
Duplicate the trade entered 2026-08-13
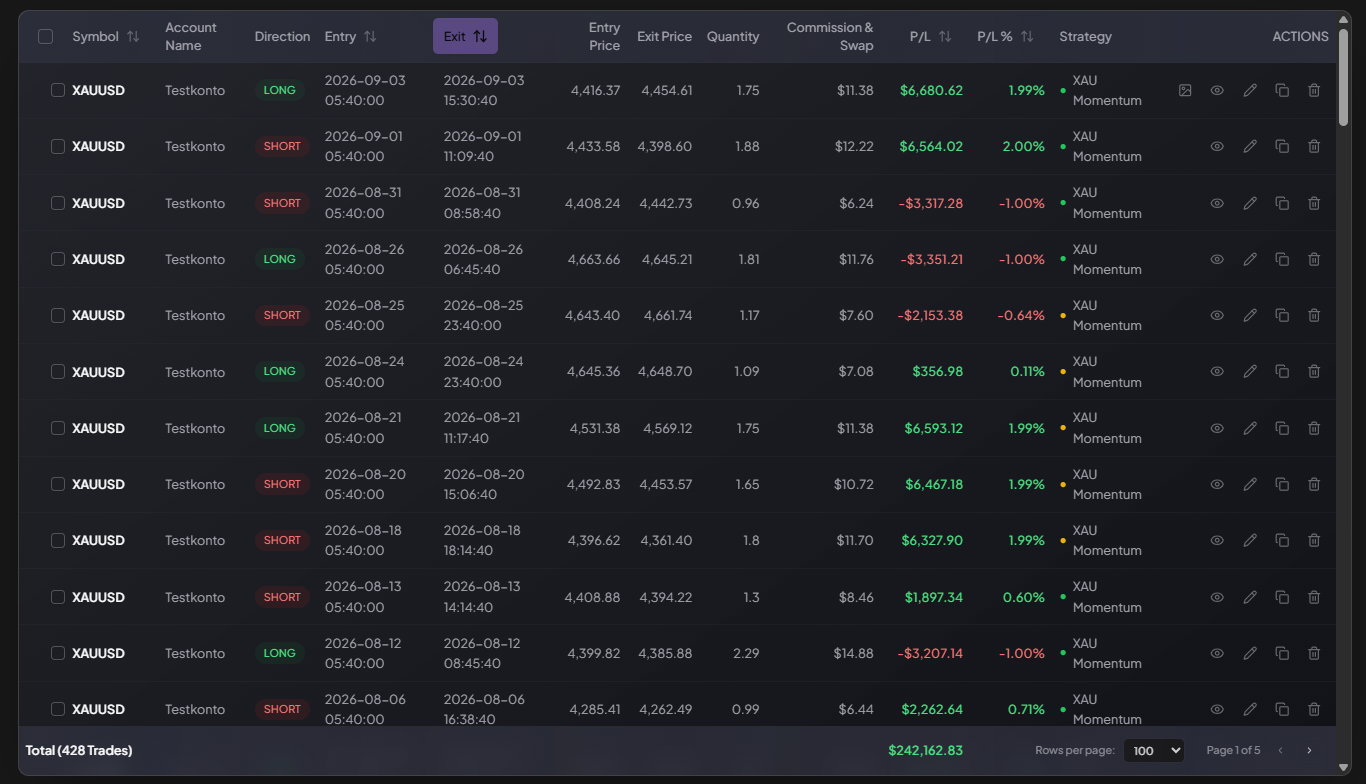click(x=1282, y=597)
